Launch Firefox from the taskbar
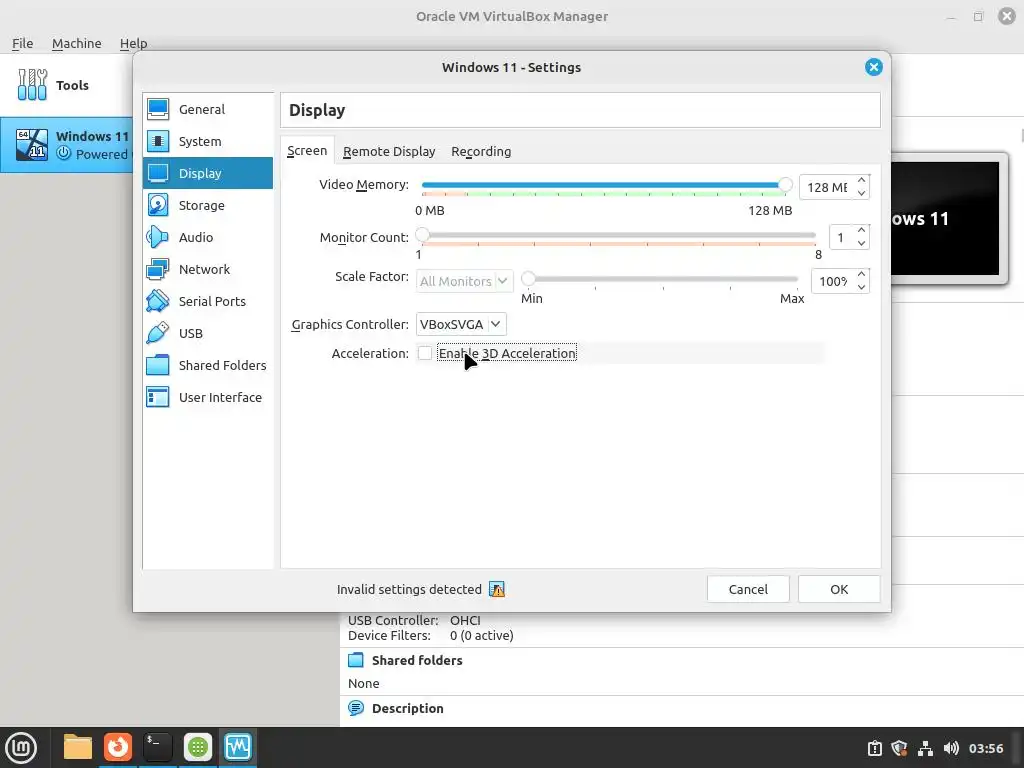Viewport: 1024px width, 768px height. [x=118, y=747]
